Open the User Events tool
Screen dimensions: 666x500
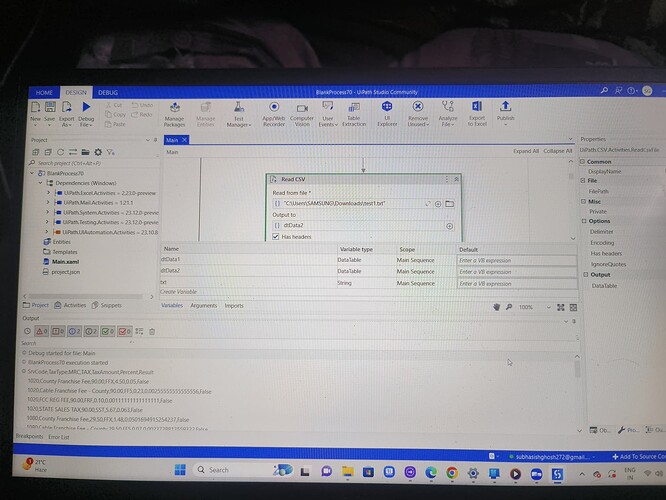pyautogui.click(x=328, y=113)
